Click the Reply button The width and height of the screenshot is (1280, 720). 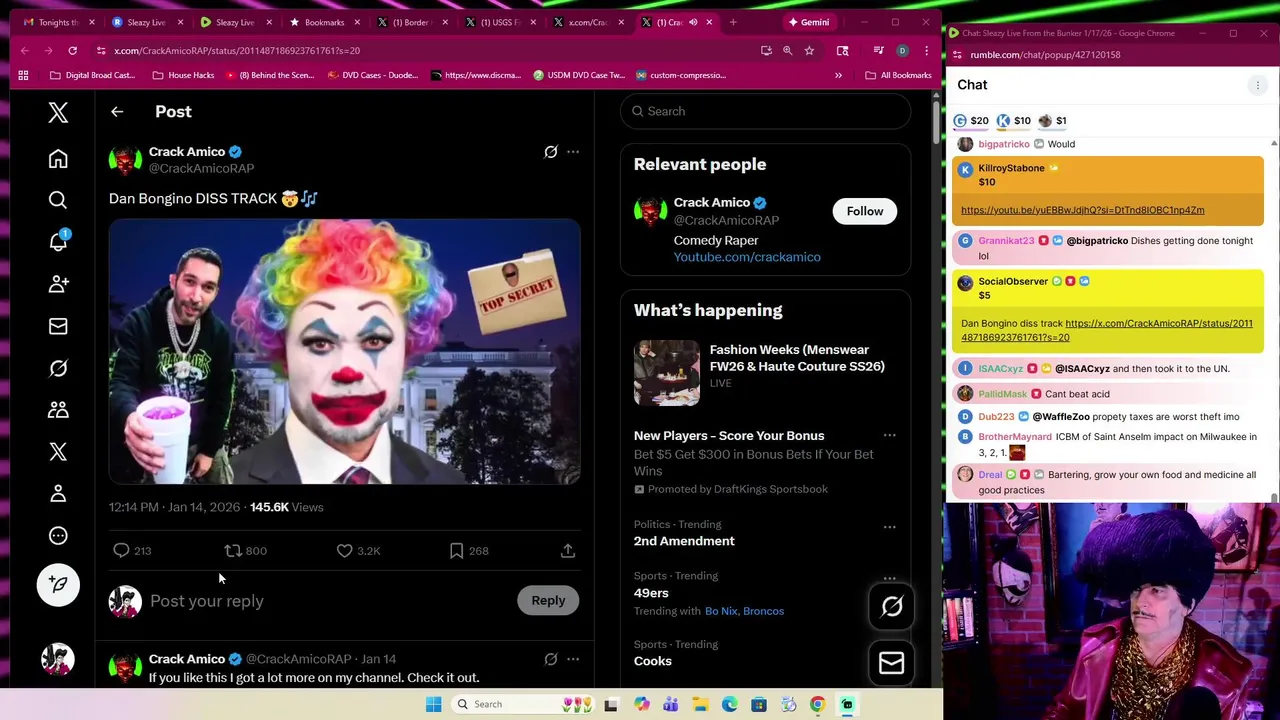[x=548, y=600]
